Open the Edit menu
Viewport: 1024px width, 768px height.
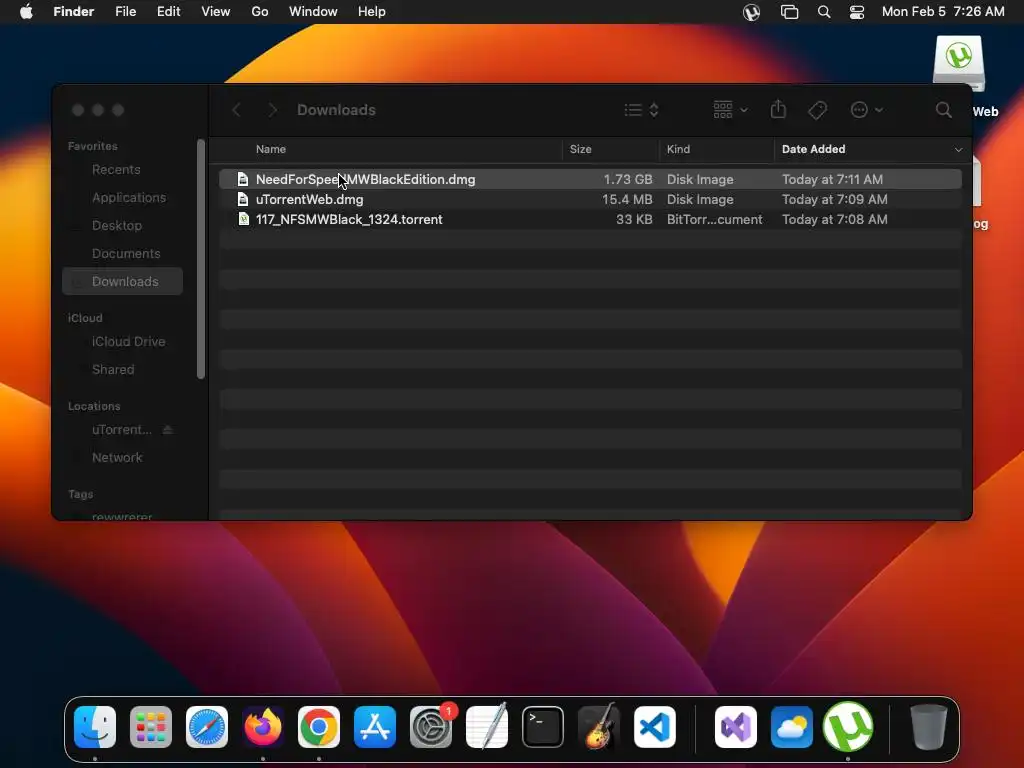168,12
